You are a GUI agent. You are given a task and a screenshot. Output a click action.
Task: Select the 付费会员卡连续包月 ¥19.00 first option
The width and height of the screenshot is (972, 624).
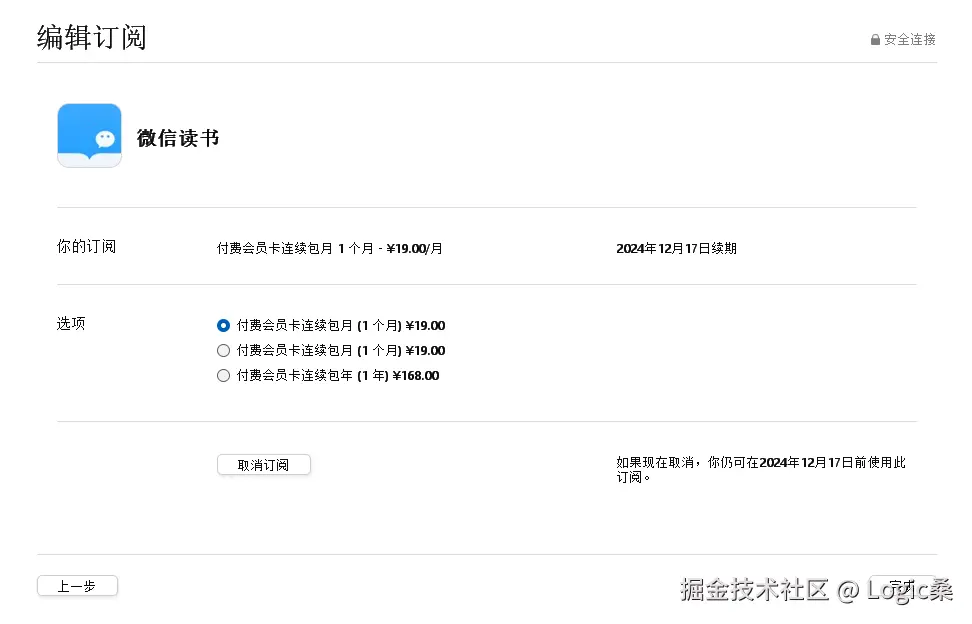tap(223, 324)
